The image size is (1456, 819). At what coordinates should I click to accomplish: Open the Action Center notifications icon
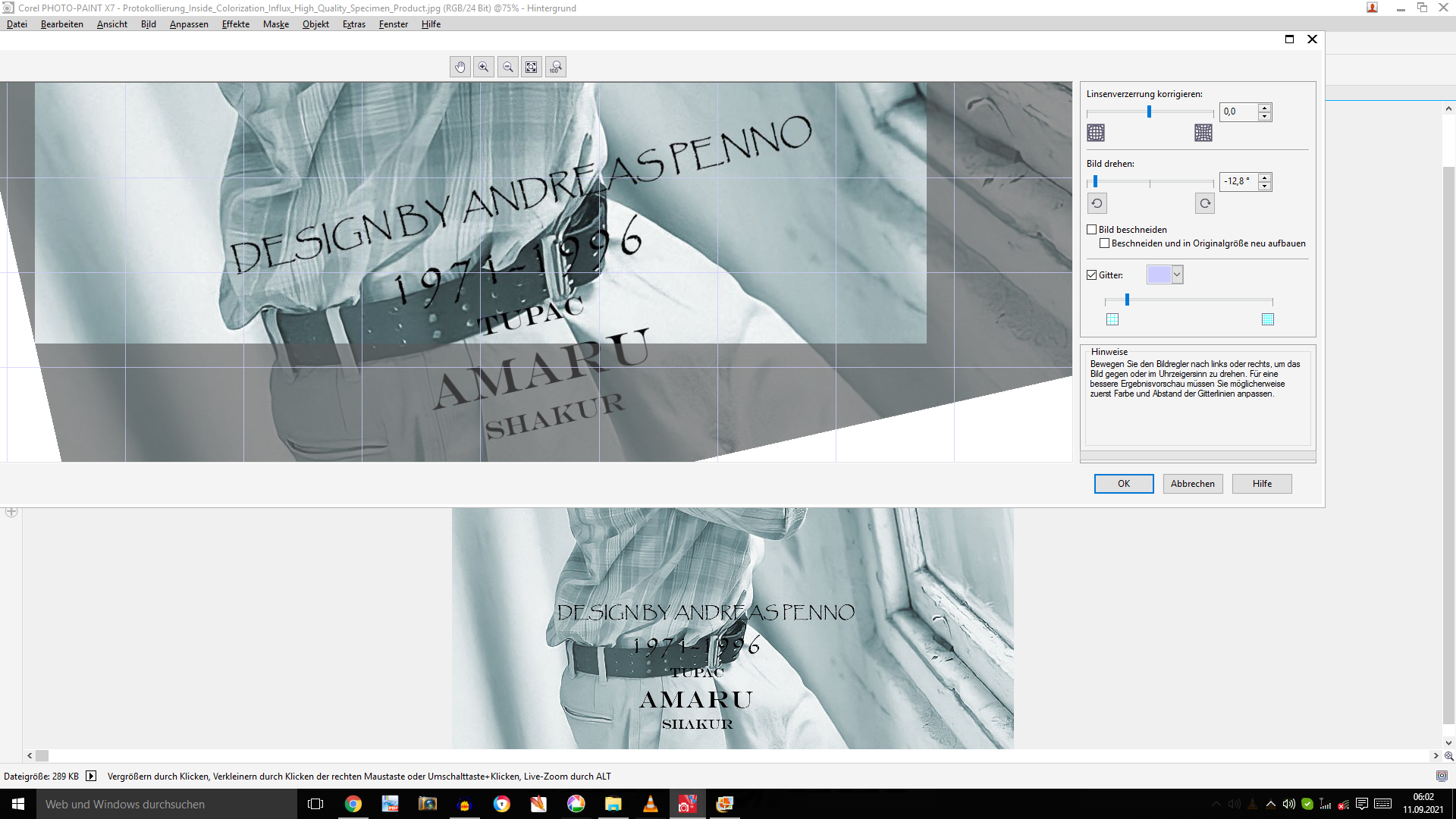1362,804
